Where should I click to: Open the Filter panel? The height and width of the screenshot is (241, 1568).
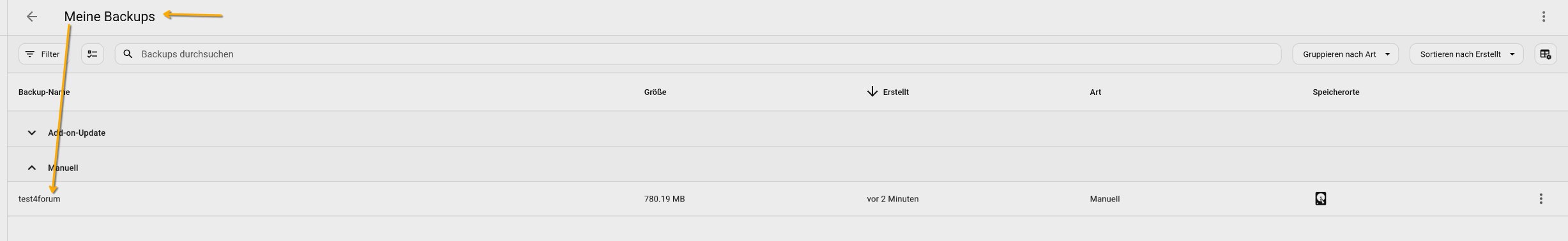coord(42,54)
